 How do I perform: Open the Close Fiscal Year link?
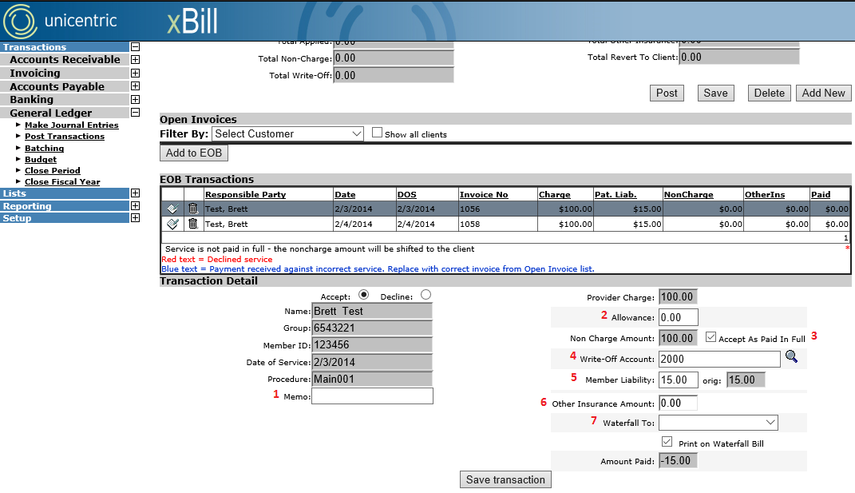tap(62, 182)
